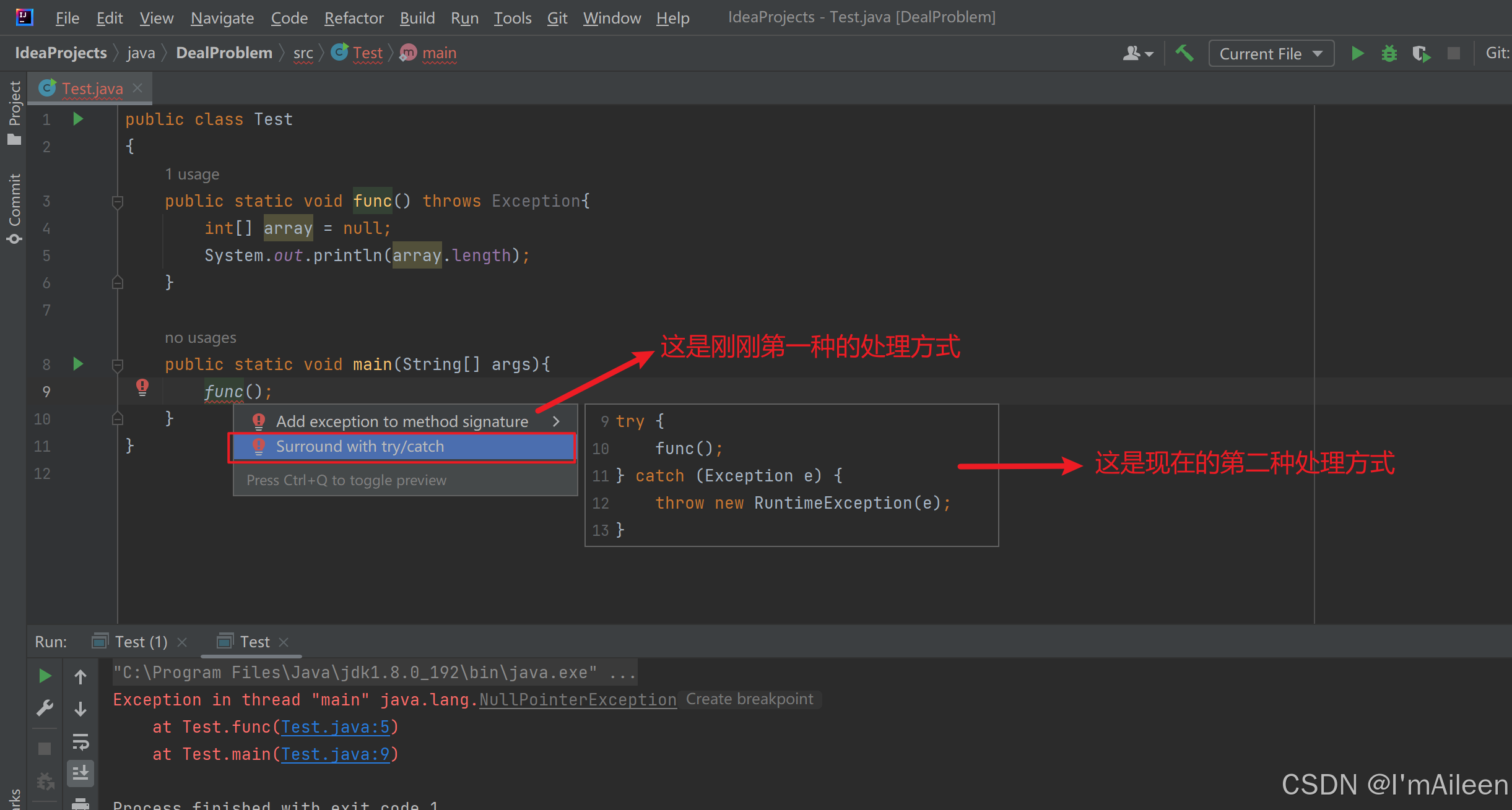Collapse the func method fold marker on line 3
Image resolution: width=1512 pixels, height=810 pixels.
coord(118,201)
